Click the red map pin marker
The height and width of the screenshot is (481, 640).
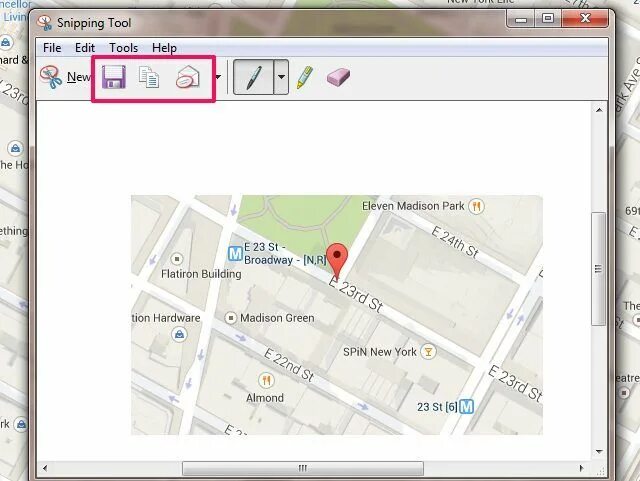pos(337,262)
